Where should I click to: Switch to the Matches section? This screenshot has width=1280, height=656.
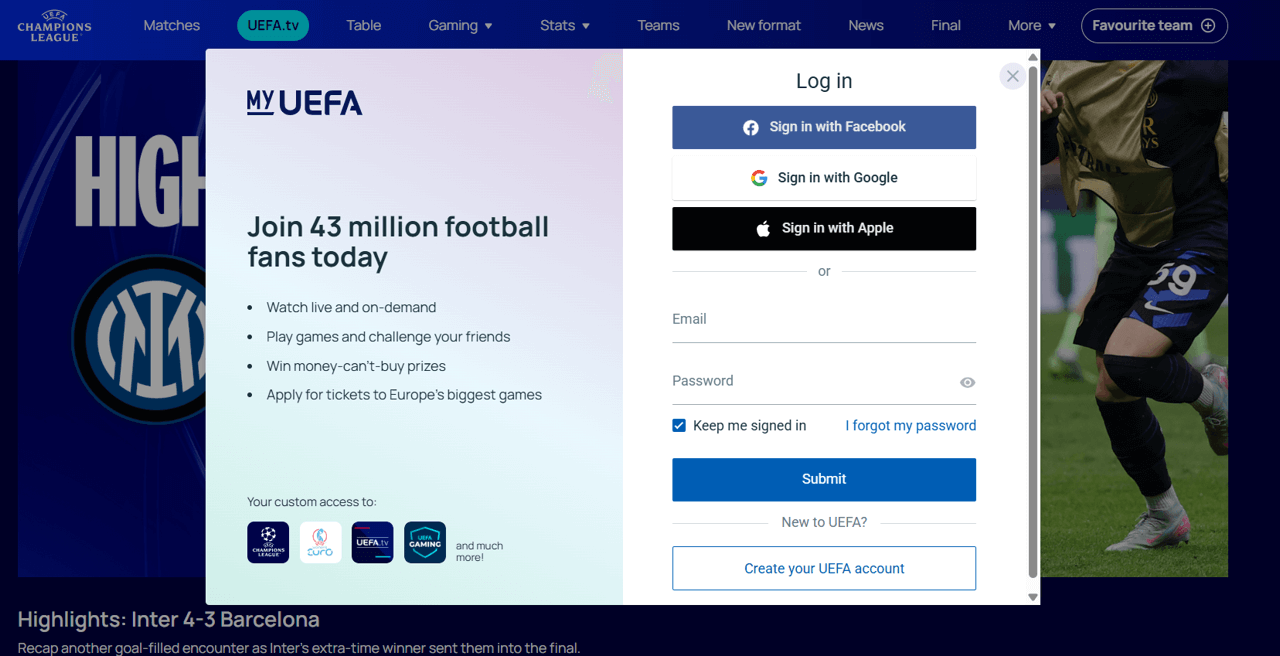pos(171,25)
